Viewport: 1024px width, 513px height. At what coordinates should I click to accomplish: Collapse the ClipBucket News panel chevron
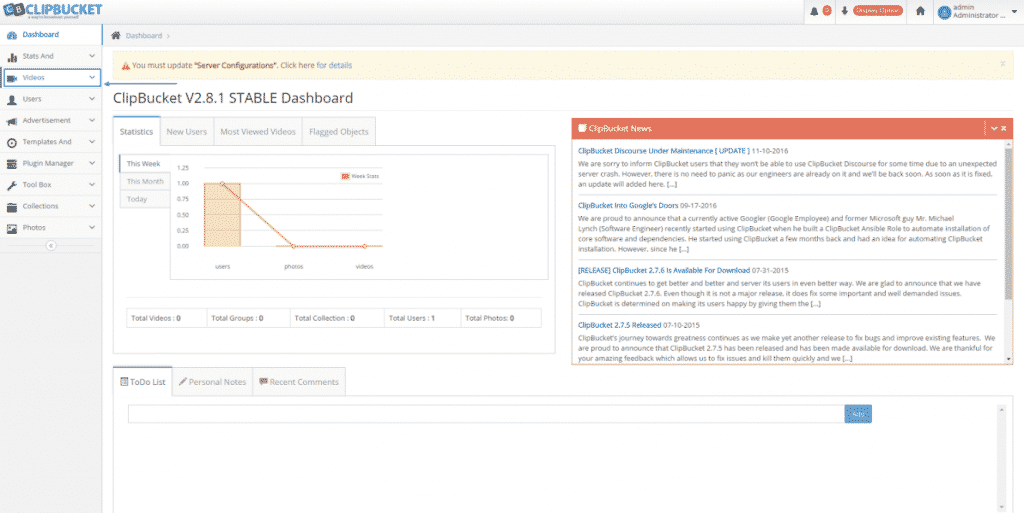pyautogui.click(x=992, y=129)
